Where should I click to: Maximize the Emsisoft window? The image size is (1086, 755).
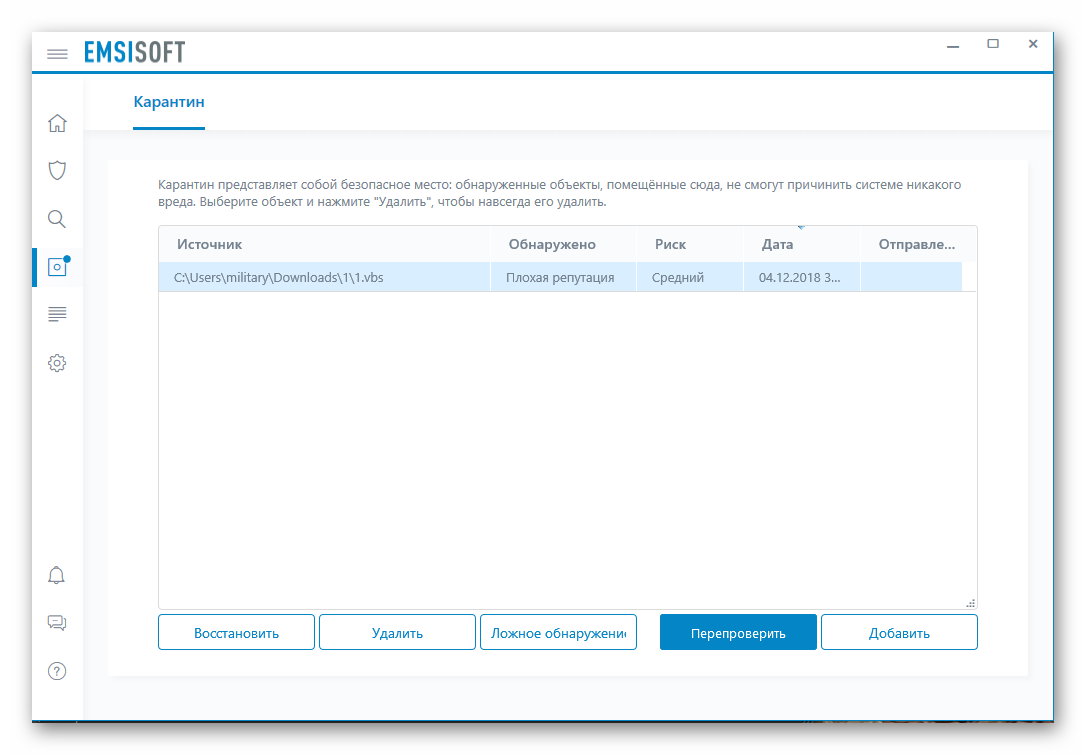pyautogui.click(x=993, y=44)
